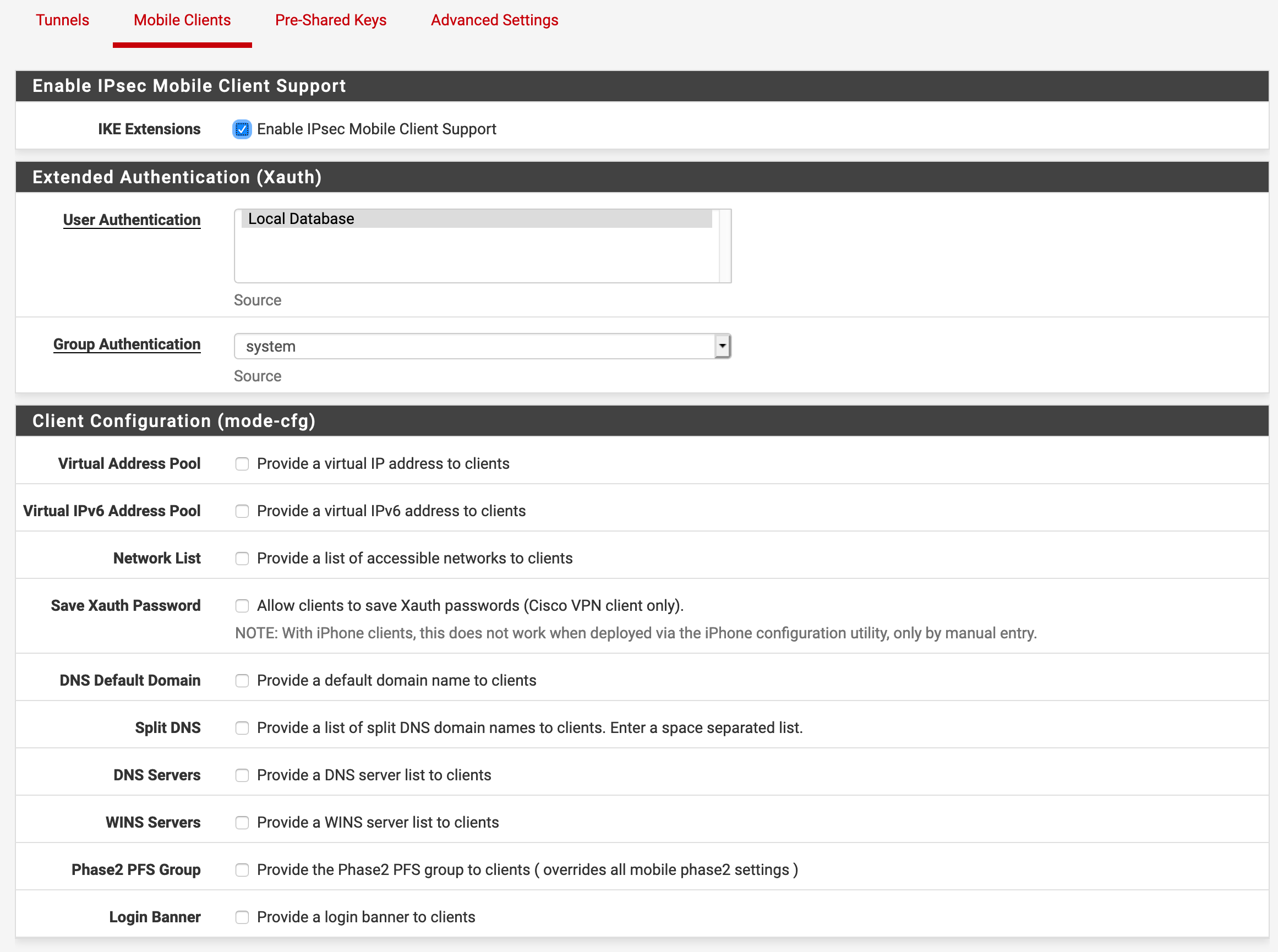Image resolution: width=1278 pixels, height=952 pixels.
Task: Click the Phase2 PFS Group label
Action: (136, 869)
